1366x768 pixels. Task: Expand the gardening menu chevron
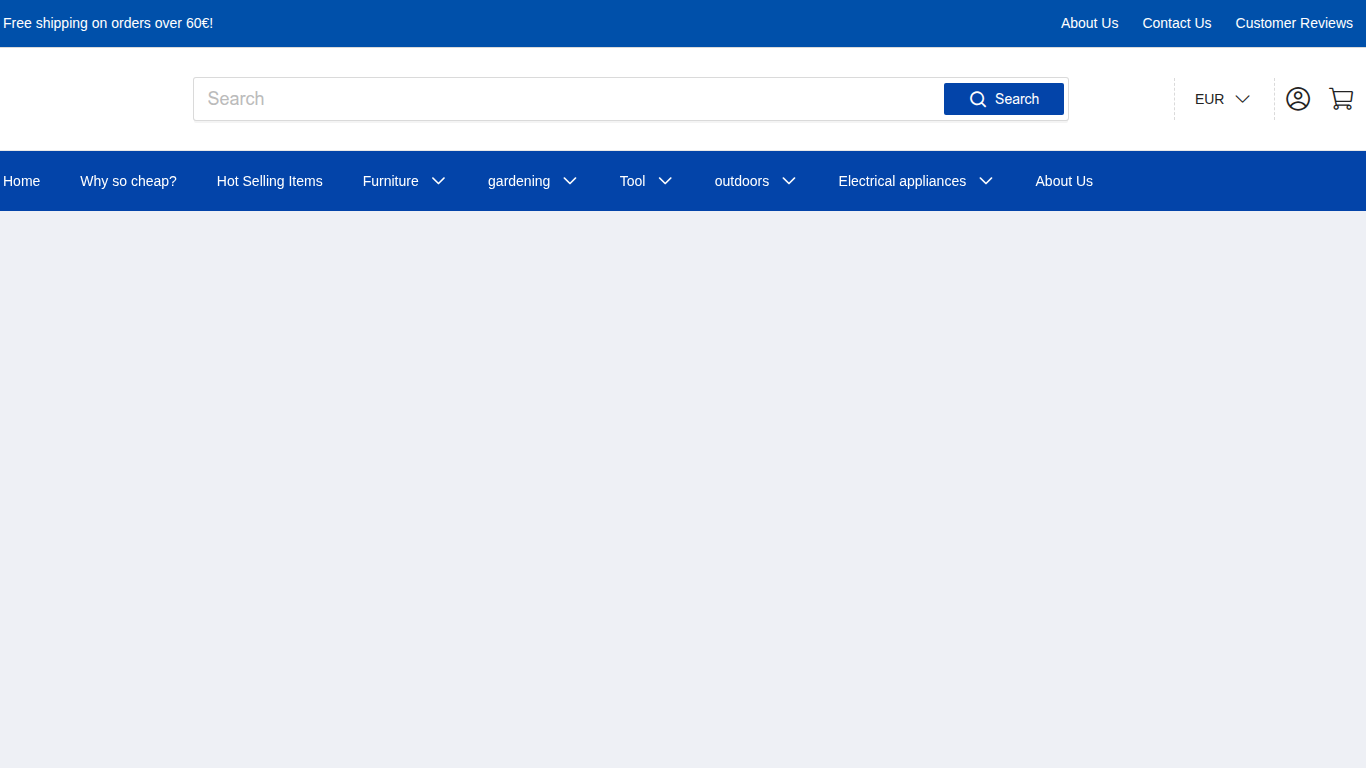tap(570, 181)
